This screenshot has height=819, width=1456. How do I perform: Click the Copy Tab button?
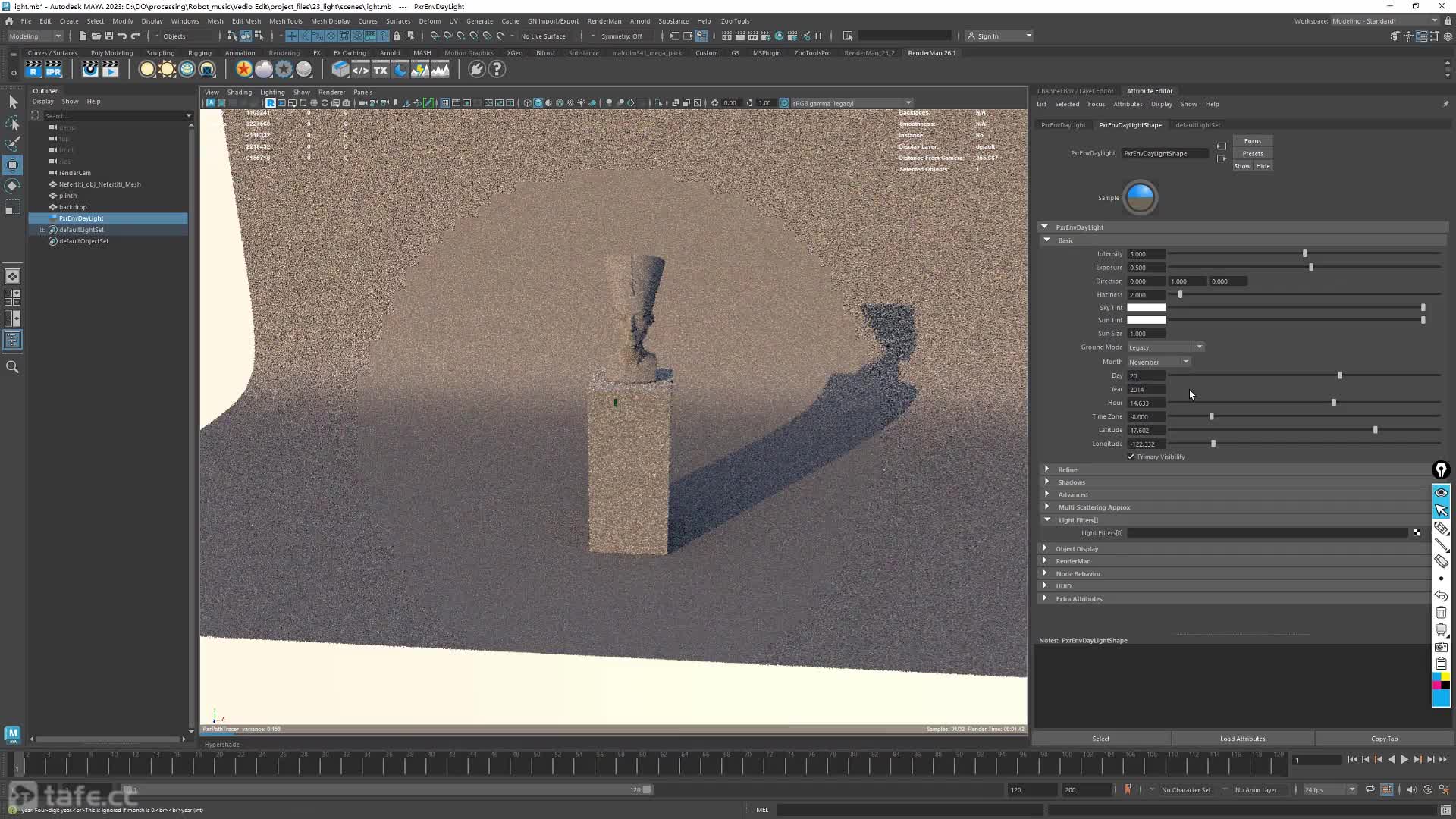pyautogui.click(x=1384, y=739)
